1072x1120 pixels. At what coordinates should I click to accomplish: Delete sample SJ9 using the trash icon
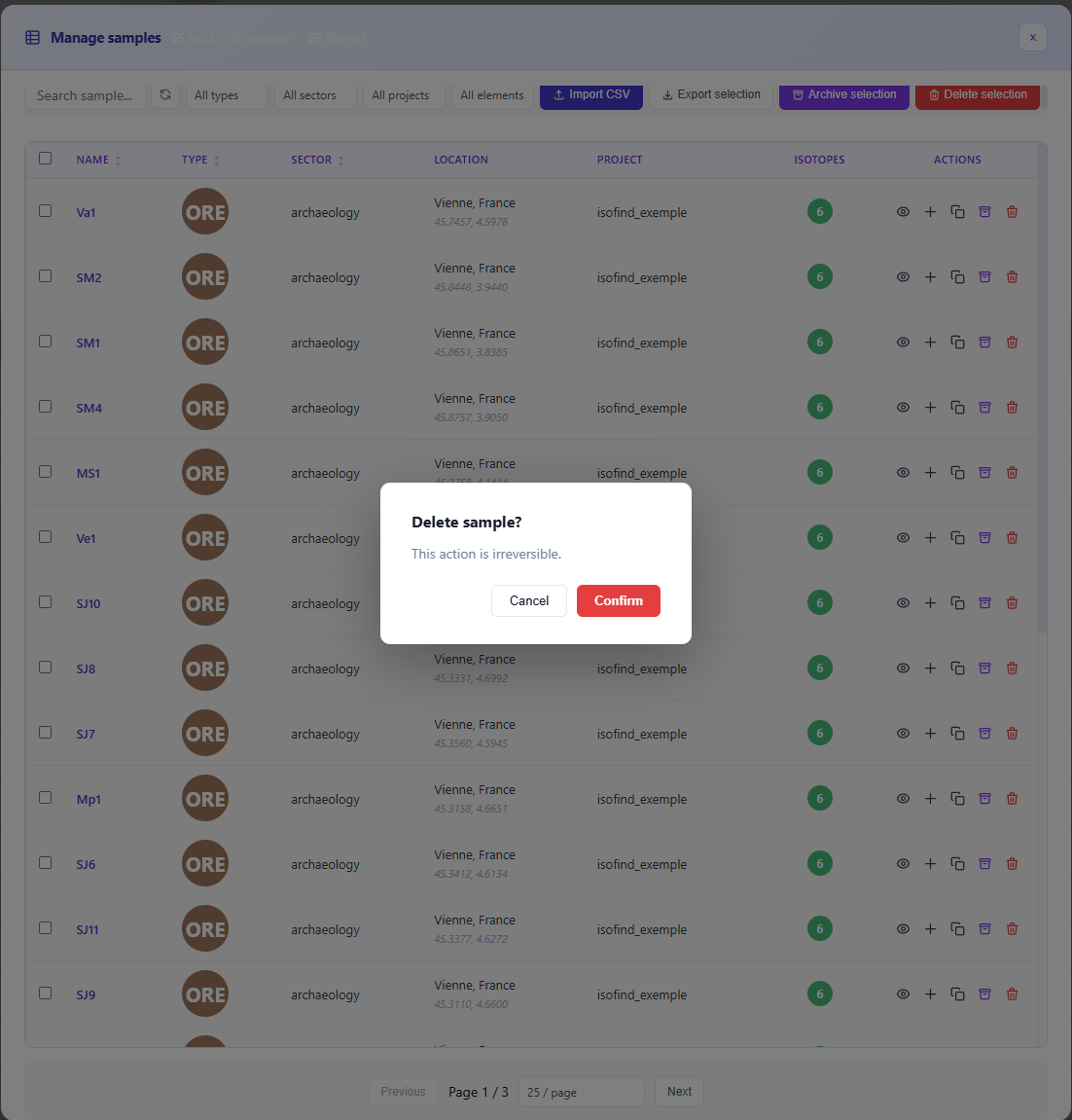pos(1012,994)
